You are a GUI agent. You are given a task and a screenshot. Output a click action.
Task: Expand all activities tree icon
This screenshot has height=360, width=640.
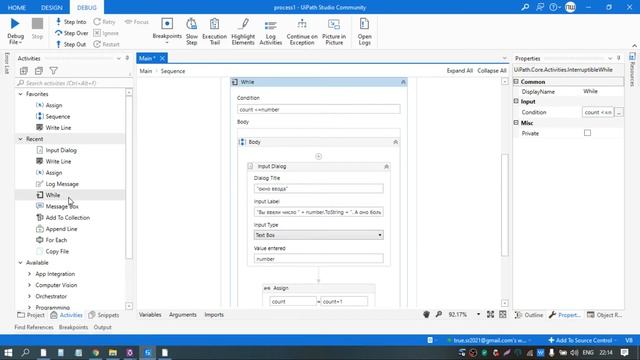(x=24, y=71)
